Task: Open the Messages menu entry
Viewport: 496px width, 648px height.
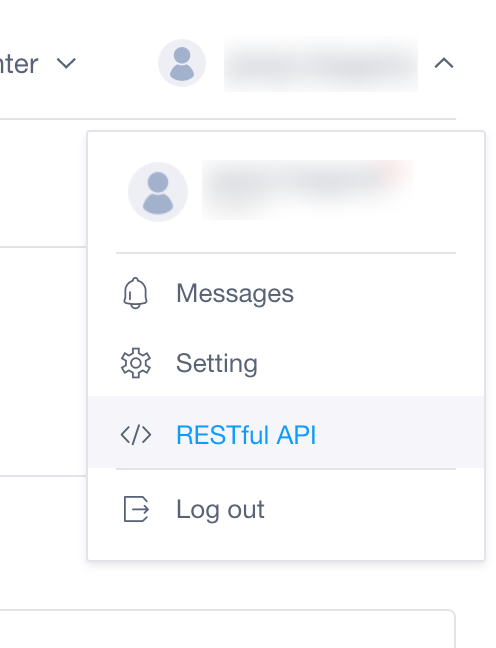Action: point(235,293)
